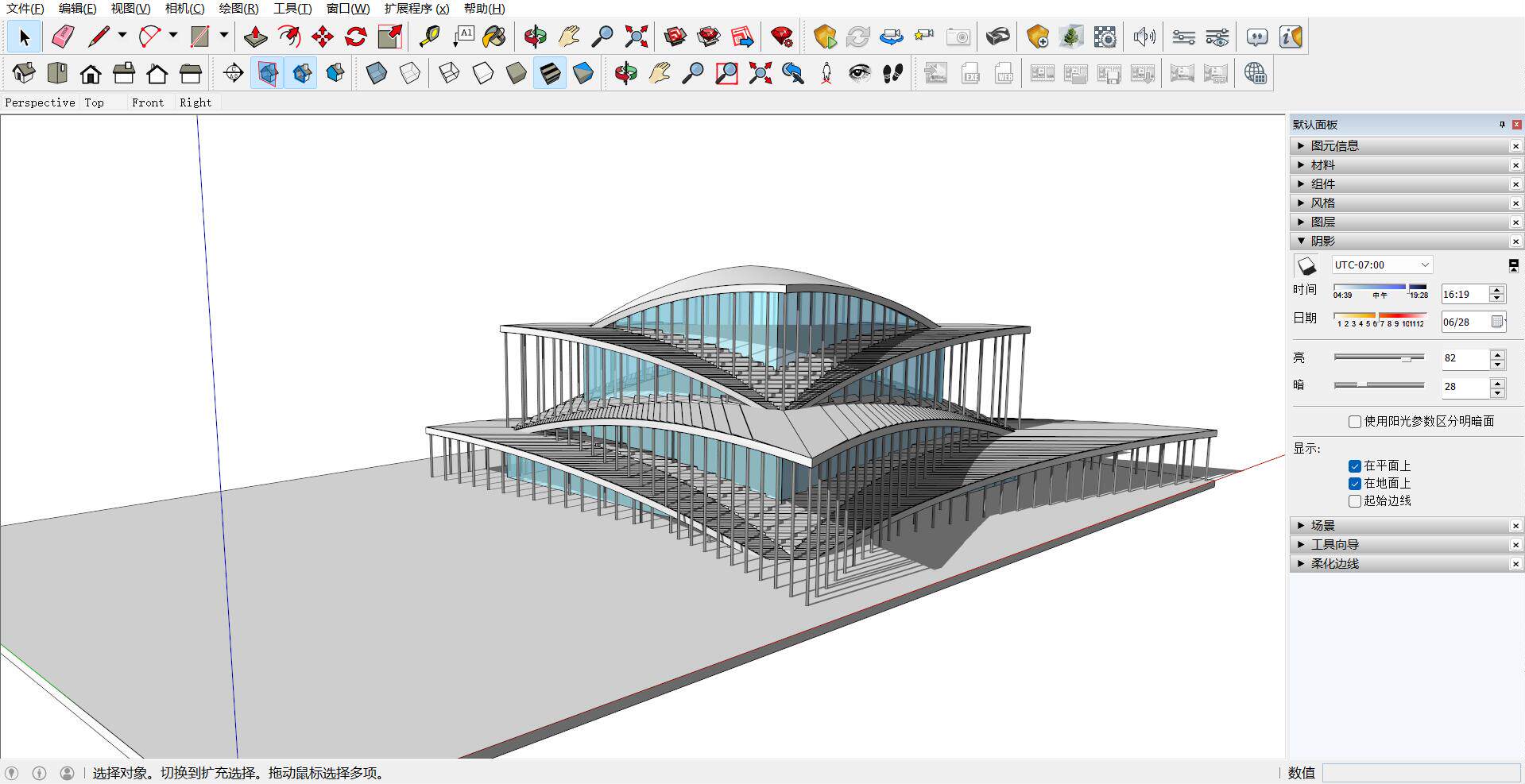Enable the 起始边线 checkbox
The width and height of the screenshot is (1525, 784).
(x=1355, y=501)
